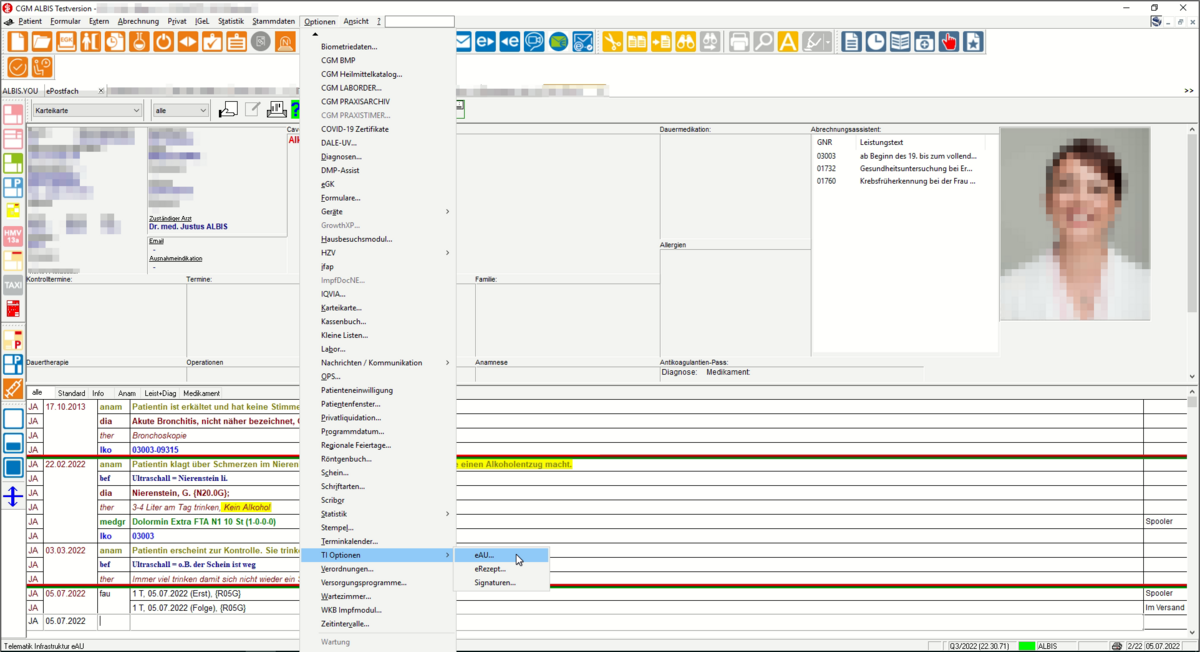The width and height of the screenshot is (1200, 652).
Task: Click the clipboard checkmark toolbar icon
Action: point(212,42)
